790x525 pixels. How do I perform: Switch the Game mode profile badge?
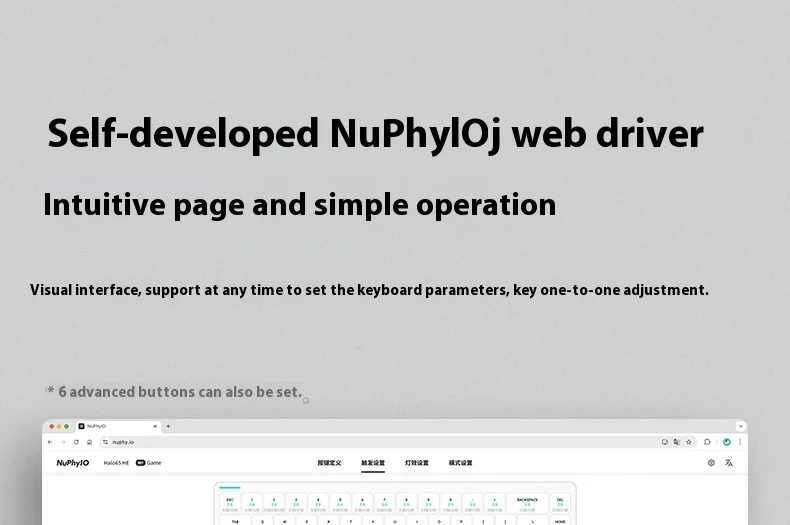pyautogui.click(x=149, y=463)
